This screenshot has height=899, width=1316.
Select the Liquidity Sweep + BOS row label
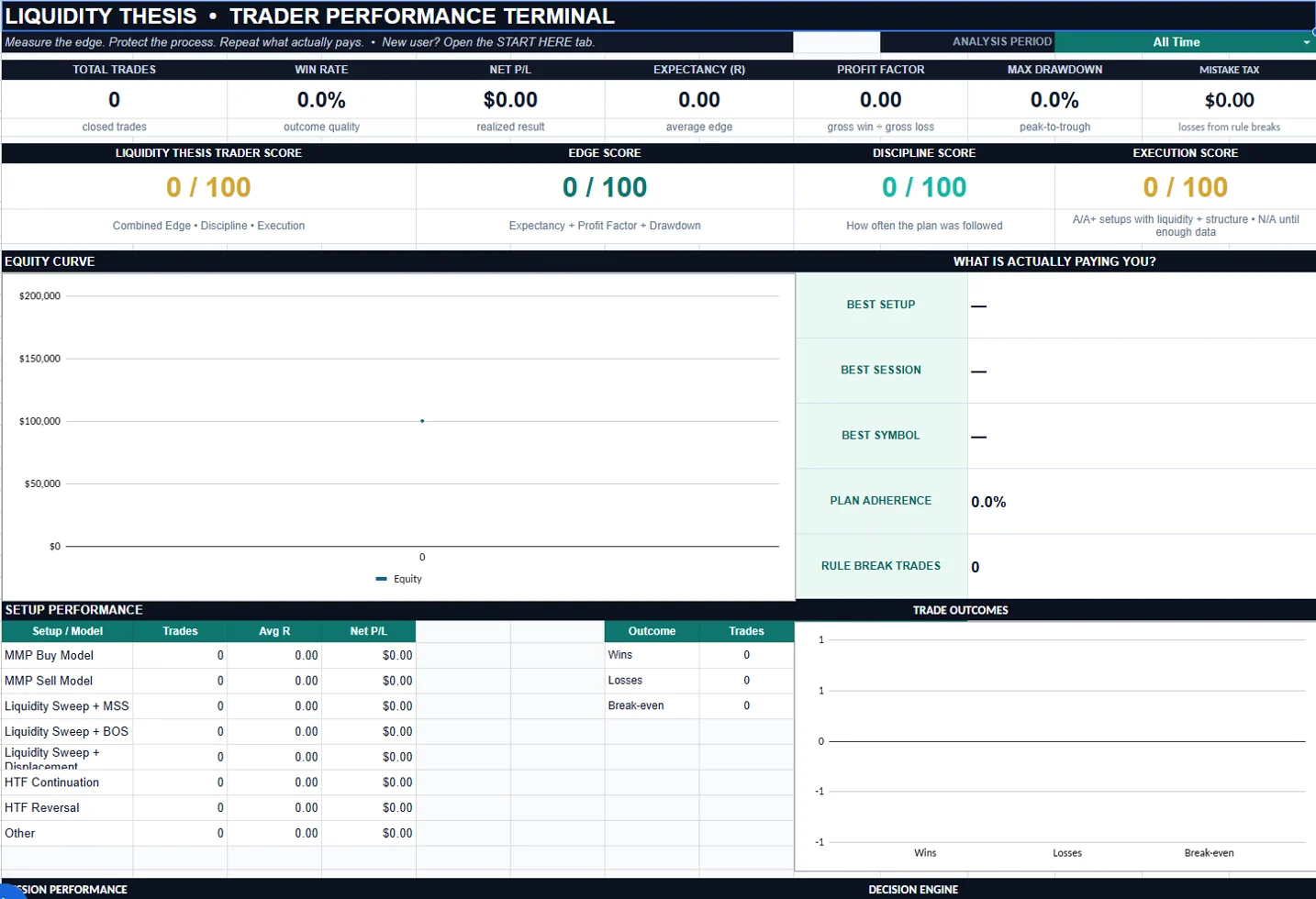point(67,731)
